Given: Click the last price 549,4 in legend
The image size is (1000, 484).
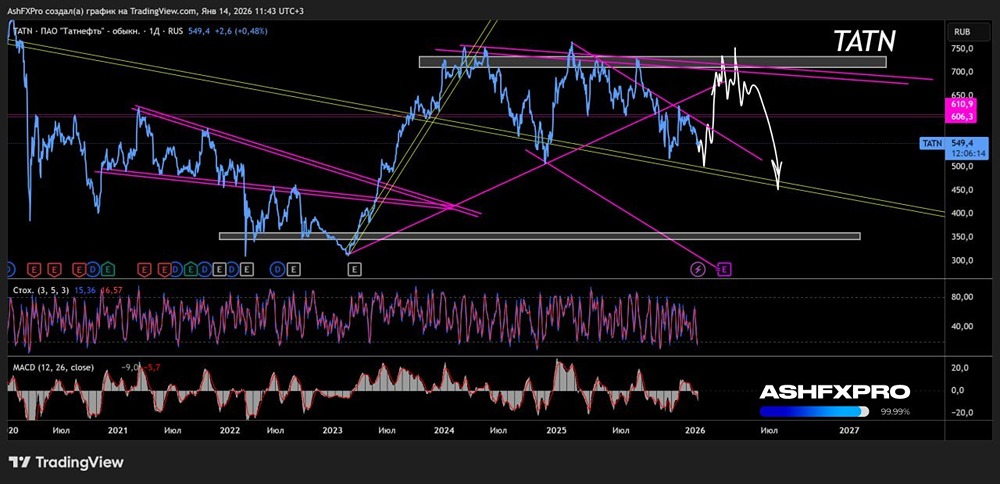Looking at the screenshot, I should [x=198, y=31].
